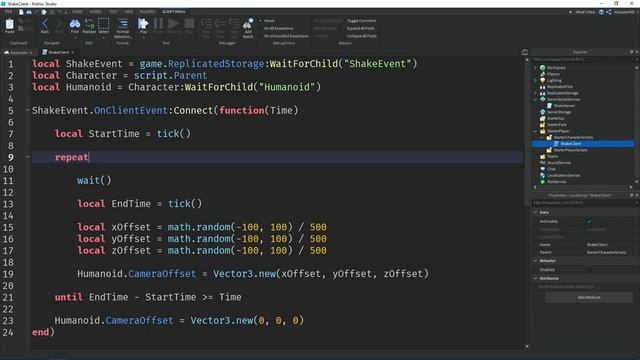Expand the ReplicatedStorage tree node arrow
Screen dimensions: 640x360
pyautogui.click(x=536, y=93)
